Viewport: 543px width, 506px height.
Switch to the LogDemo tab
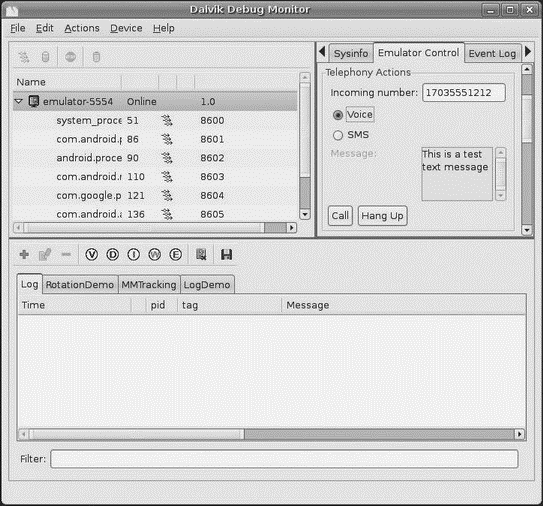point(207,285)
